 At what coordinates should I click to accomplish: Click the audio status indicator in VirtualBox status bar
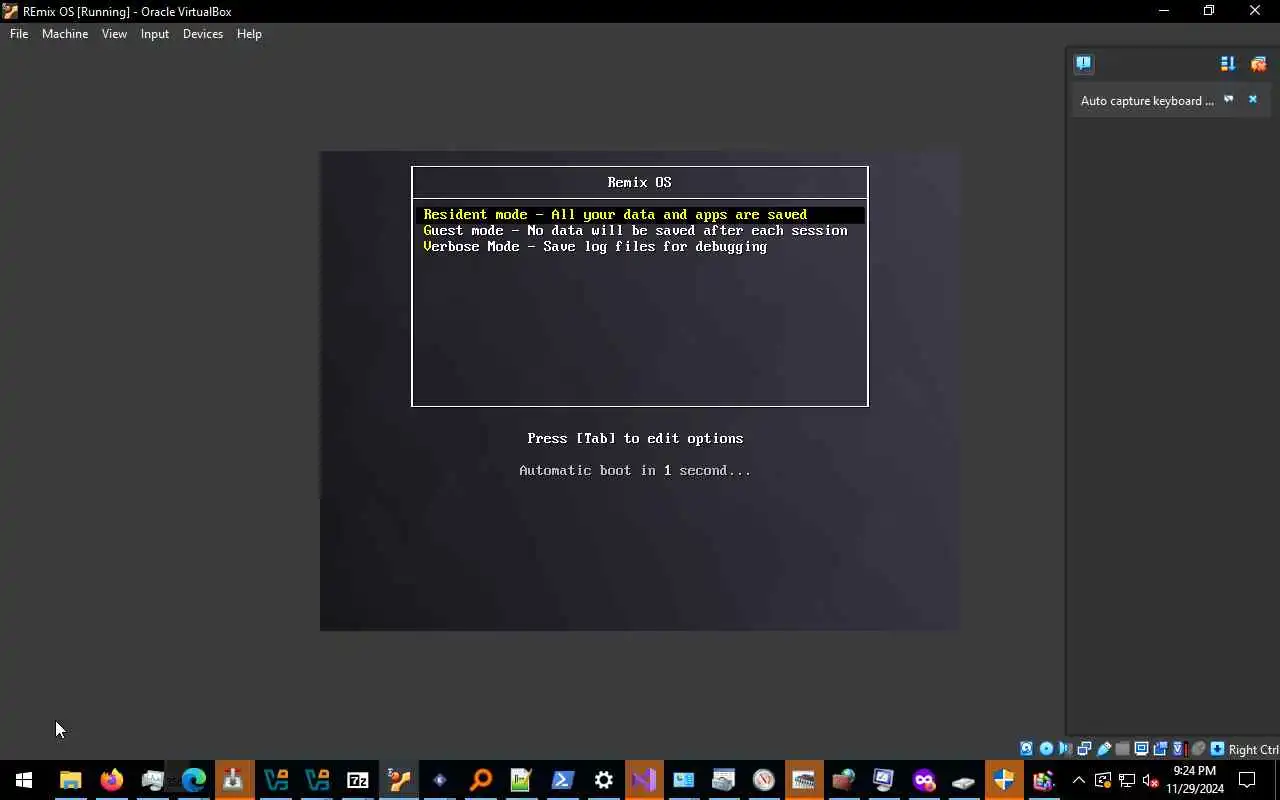[x=1064, y=749]
